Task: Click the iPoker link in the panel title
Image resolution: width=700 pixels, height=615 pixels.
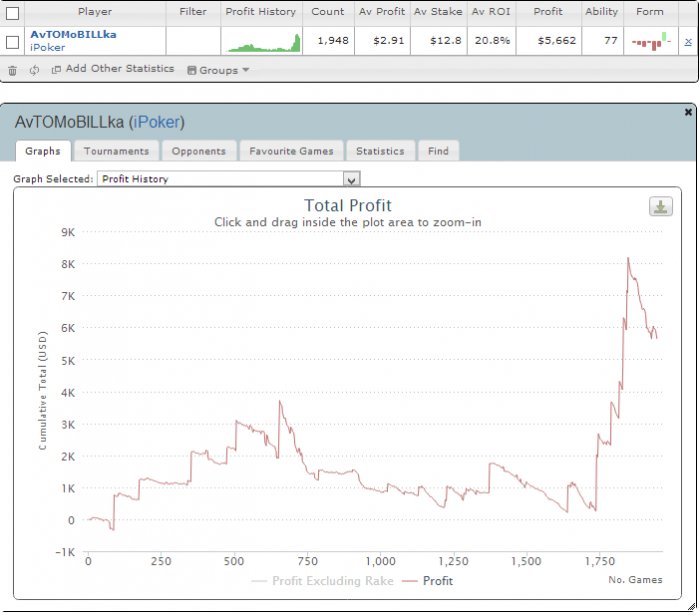Action: pyautogui.click(x=156, y=122)
